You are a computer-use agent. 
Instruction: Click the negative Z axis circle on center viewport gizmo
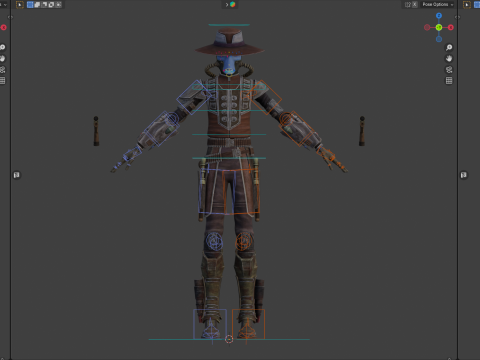point(439,39)
